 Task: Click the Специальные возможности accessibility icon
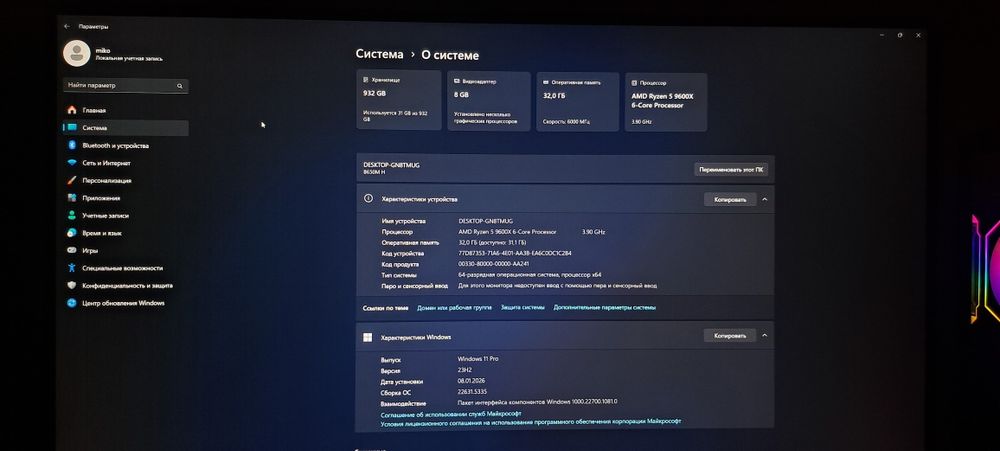point(72,268)
